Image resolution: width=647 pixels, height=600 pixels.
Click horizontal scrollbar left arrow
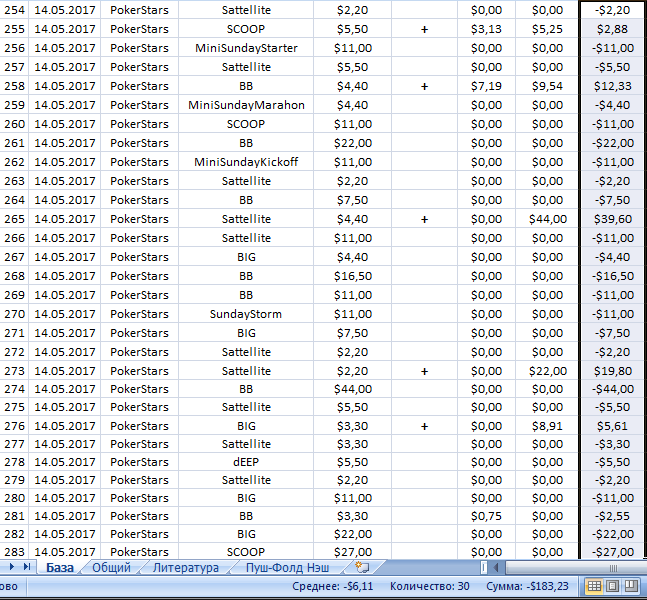tap(496, 568)
